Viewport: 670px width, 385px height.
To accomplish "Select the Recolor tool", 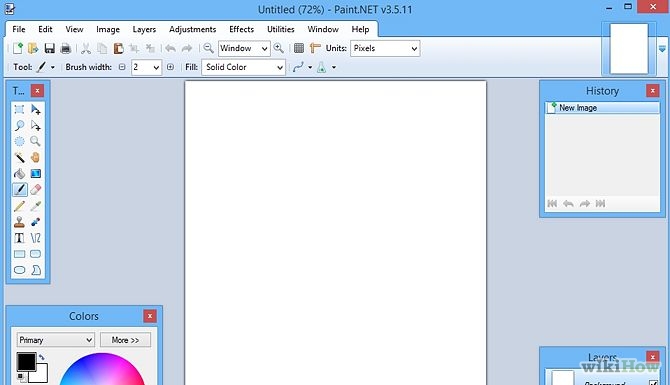I will coord(35,222).
